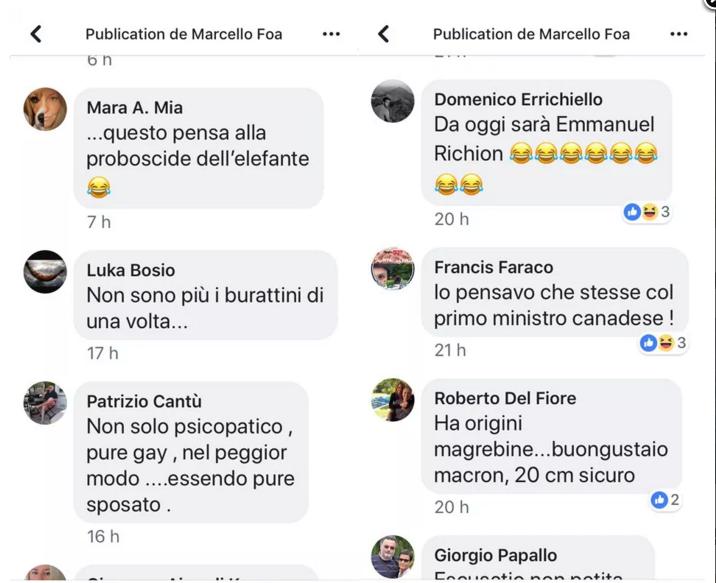This screenshot has width=716, height=583.
Task: Open three-dot menu in right panel header
Action: point(679,34)
